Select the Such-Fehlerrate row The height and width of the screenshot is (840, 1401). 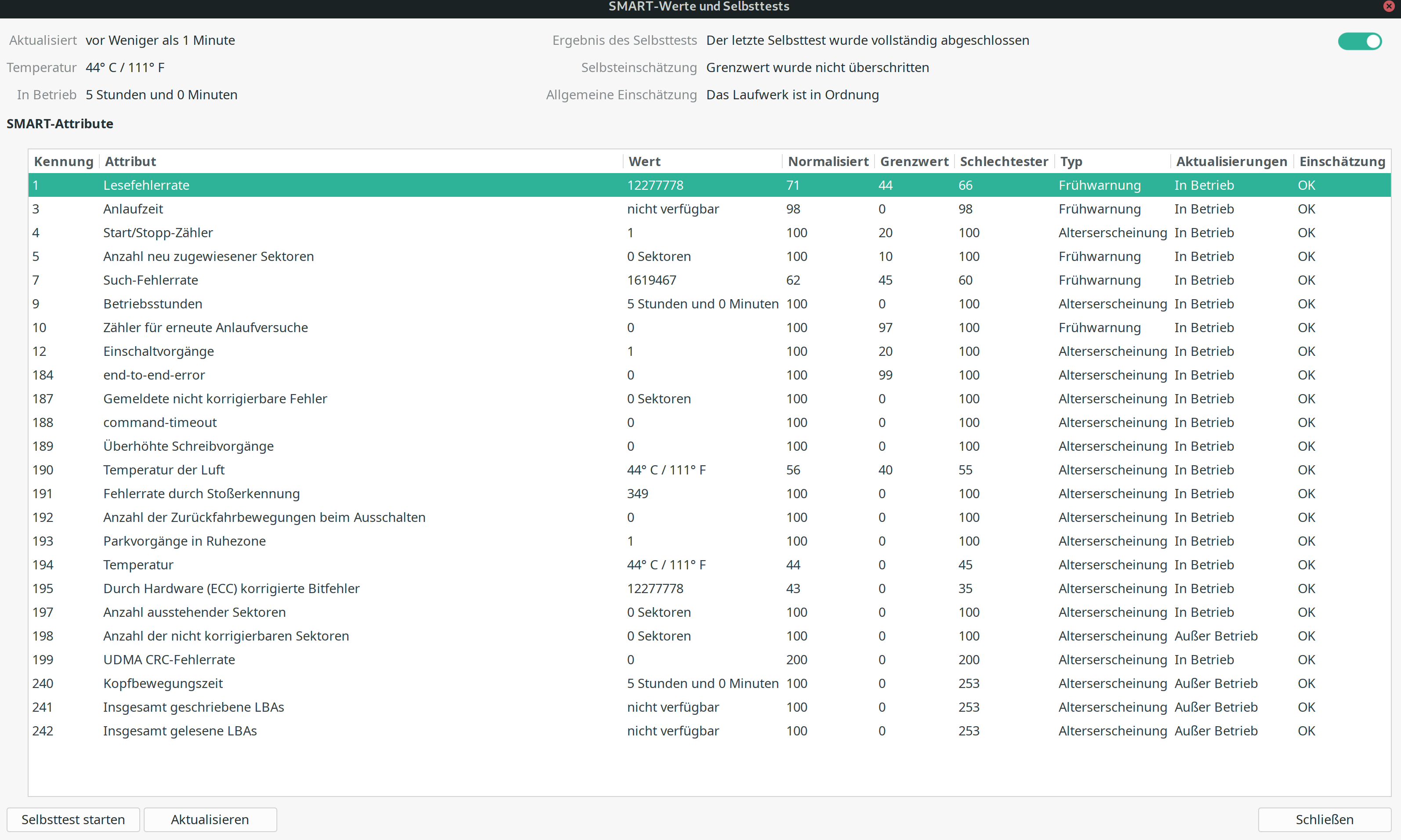[151, 280]
